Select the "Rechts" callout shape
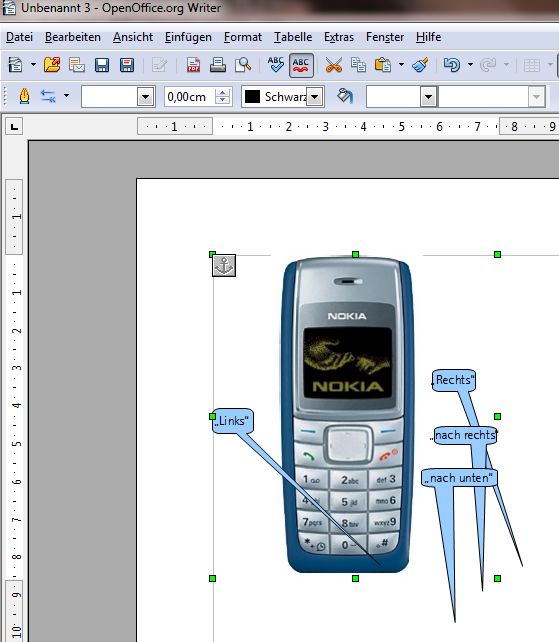Screen dimensions: 559x642 coord(454,380)
